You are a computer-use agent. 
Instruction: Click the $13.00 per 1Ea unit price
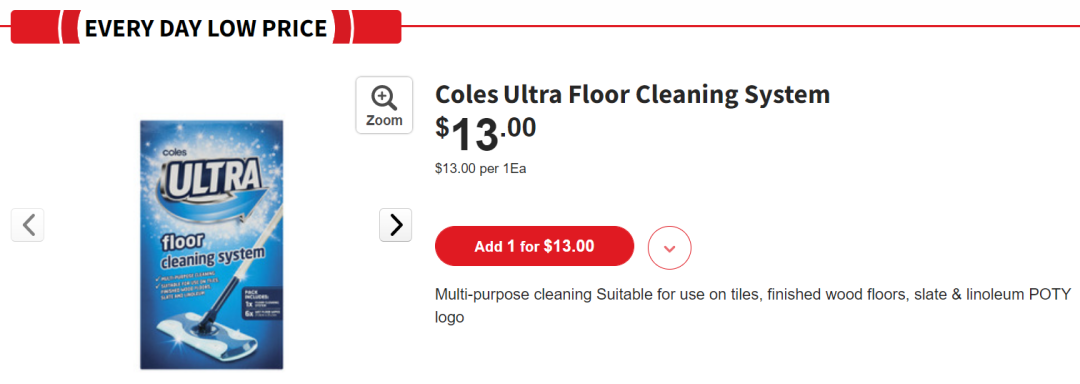click(x=480, y=169)
